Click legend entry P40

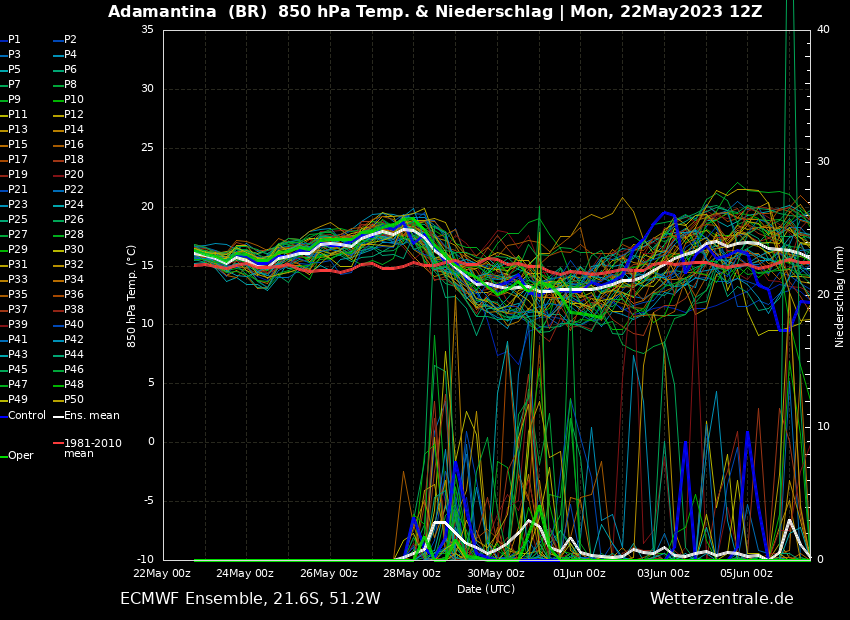pyautogui.click(x=68, y=325)
